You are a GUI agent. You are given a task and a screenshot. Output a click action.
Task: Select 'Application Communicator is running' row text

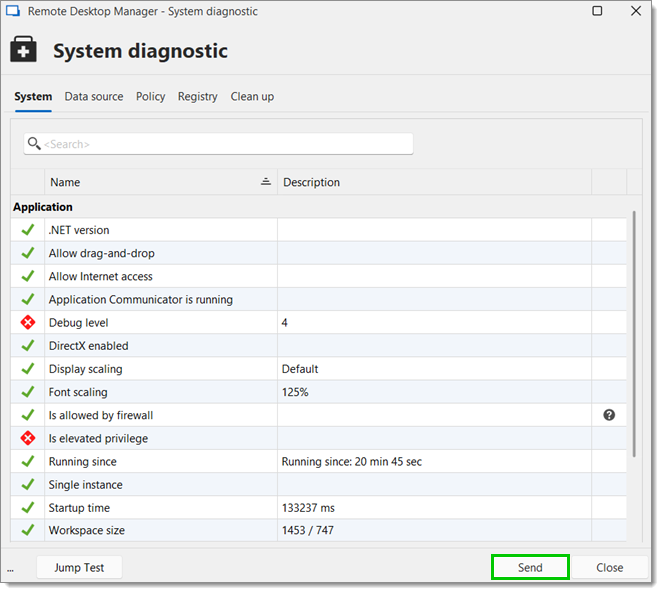[141, 300]
